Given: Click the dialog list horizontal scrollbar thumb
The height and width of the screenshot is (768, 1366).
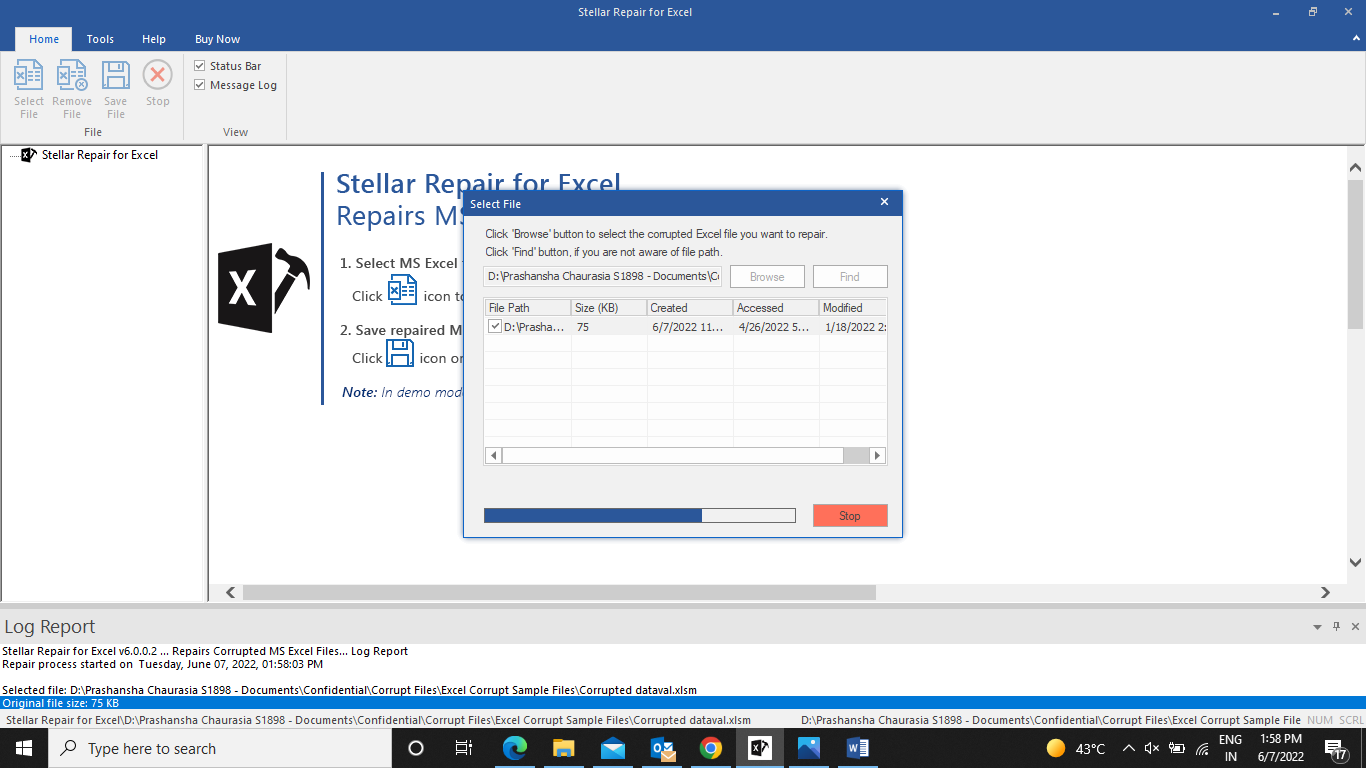Looking at the screenshot, I should coord(672,455).
